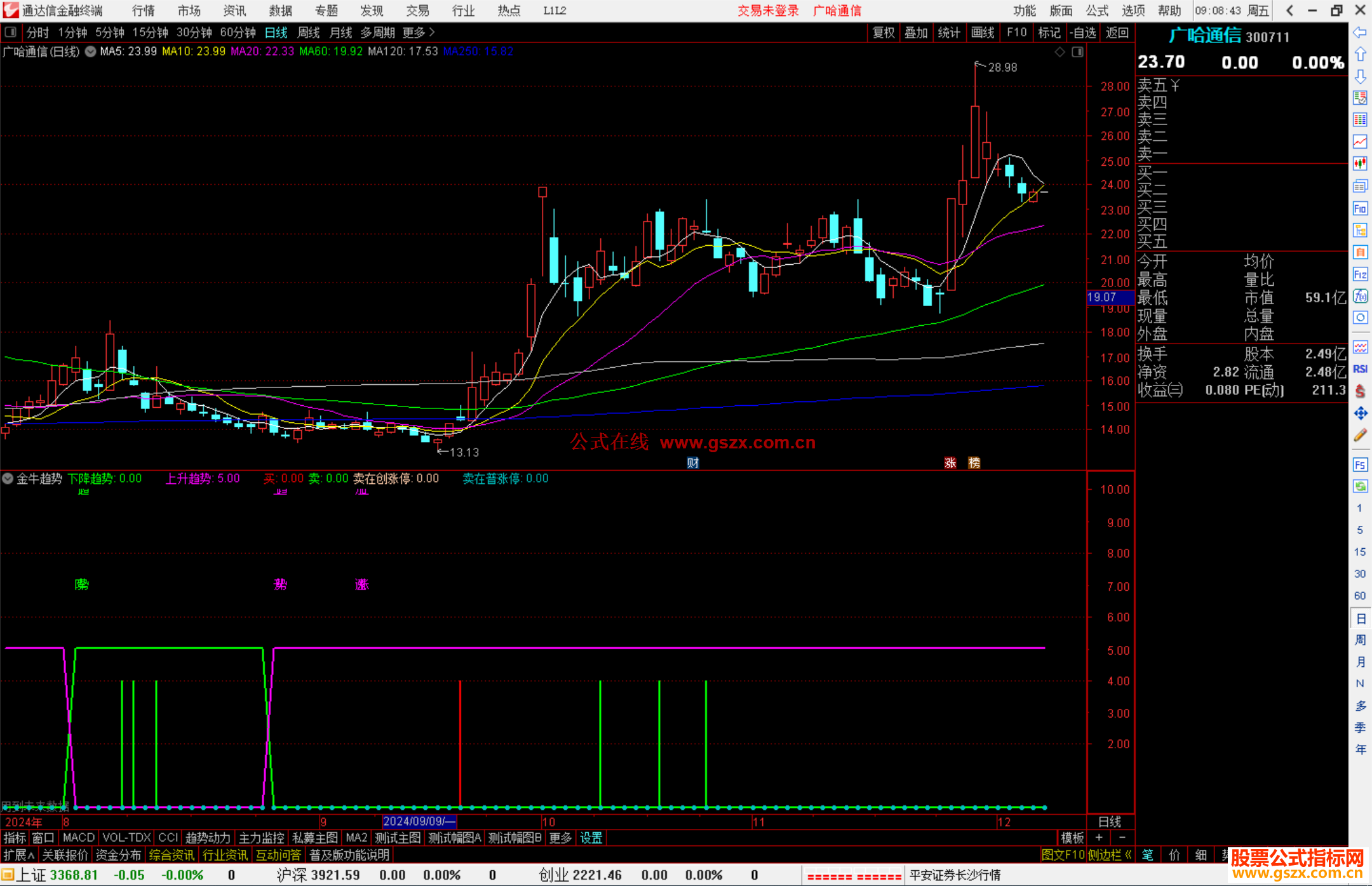Select the 笔 tab in bottom-right panel
Image resolution: width=1372 pixels, height=886 pixels.
(x=1148, y=855)
